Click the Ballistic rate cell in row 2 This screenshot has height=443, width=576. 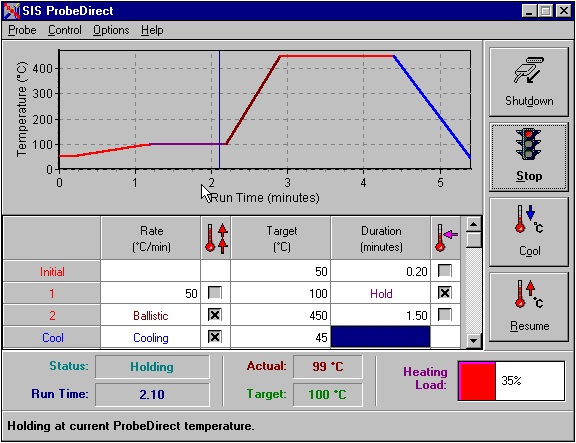[151, 315]
